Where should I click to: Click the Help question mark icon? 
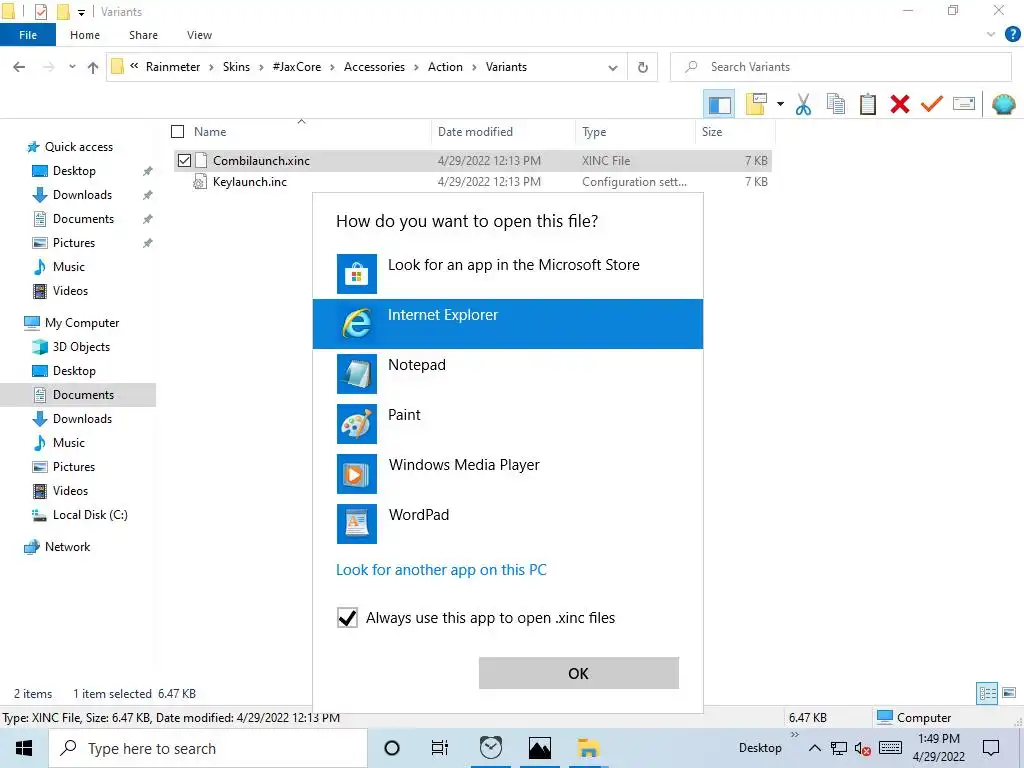1012,35
